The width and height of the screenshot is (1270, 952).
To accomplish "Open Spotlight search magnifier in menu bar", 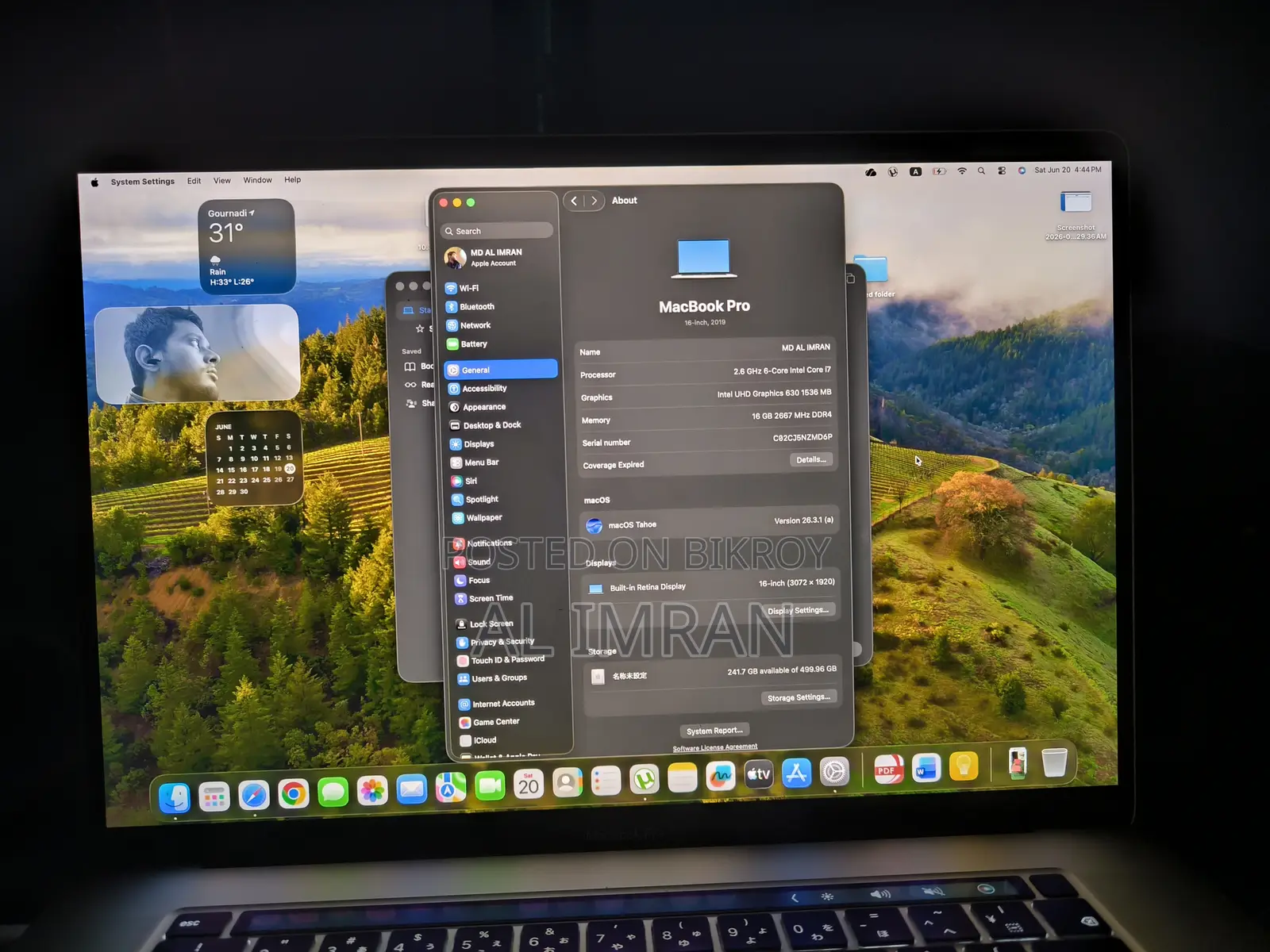I will (982, 171).
